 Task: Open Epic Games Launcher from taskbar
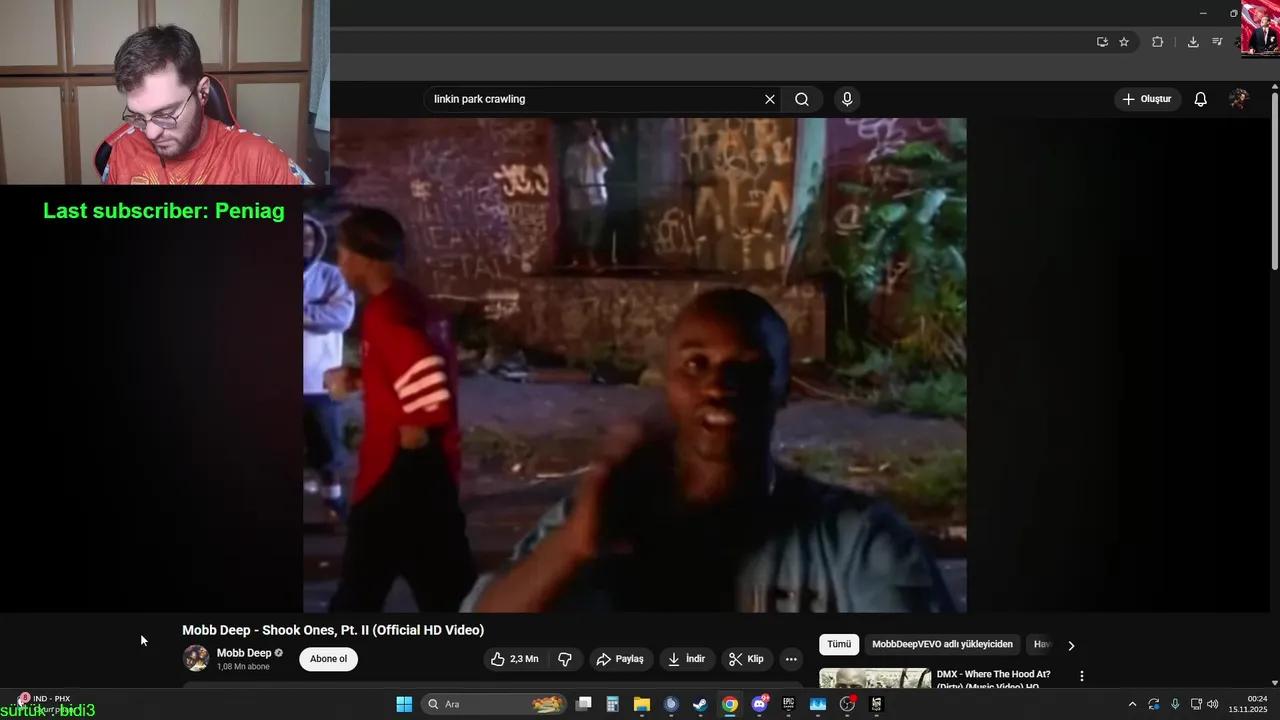click(788, 704)
